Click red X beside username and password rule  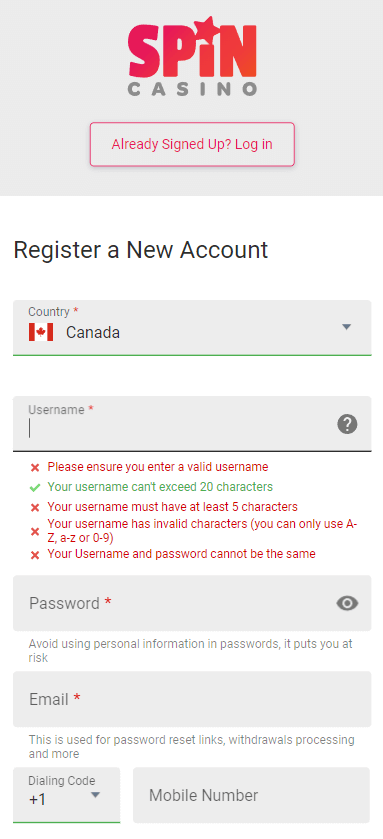tap(35, 555)
